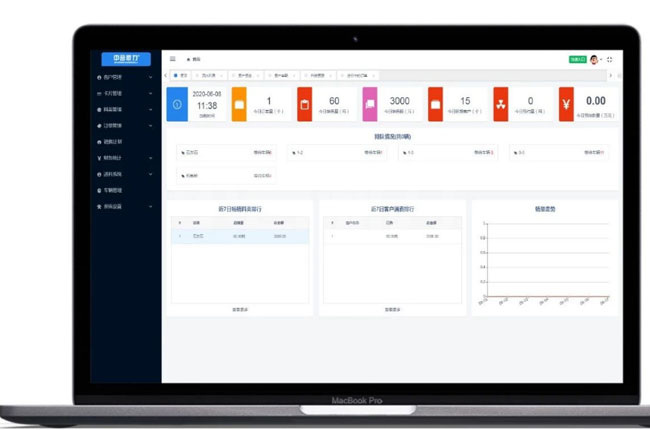
Task: Click the yen icon beside 0.00
Action: pos(566,104)
